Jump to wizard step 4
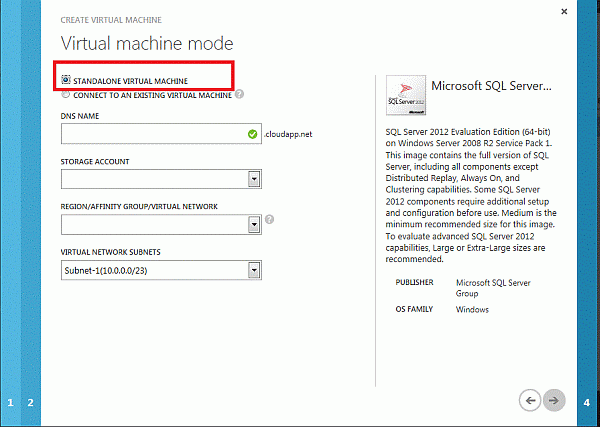 tap(587, 403)
